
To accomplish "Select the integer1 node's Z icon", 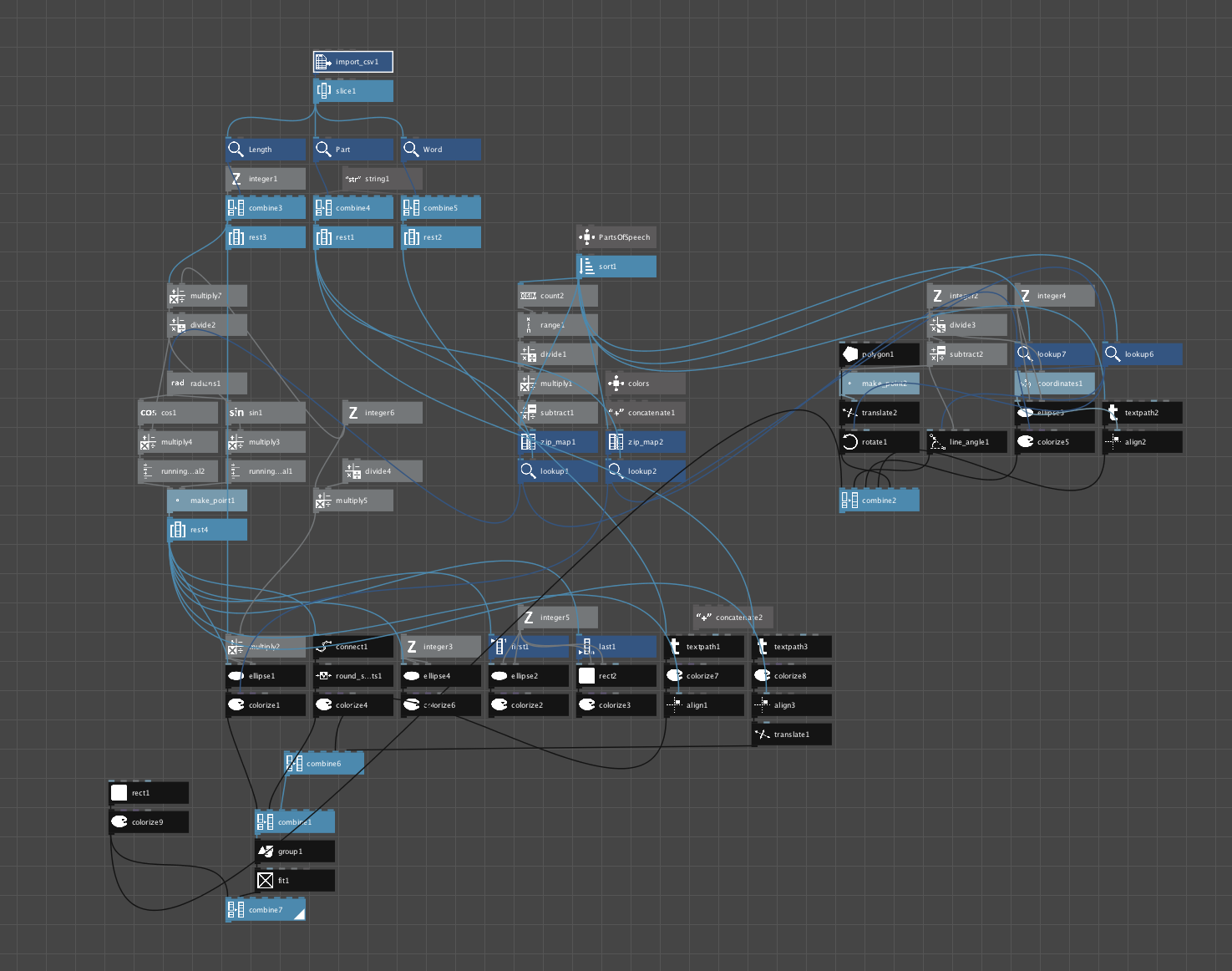I will (236, 179).
